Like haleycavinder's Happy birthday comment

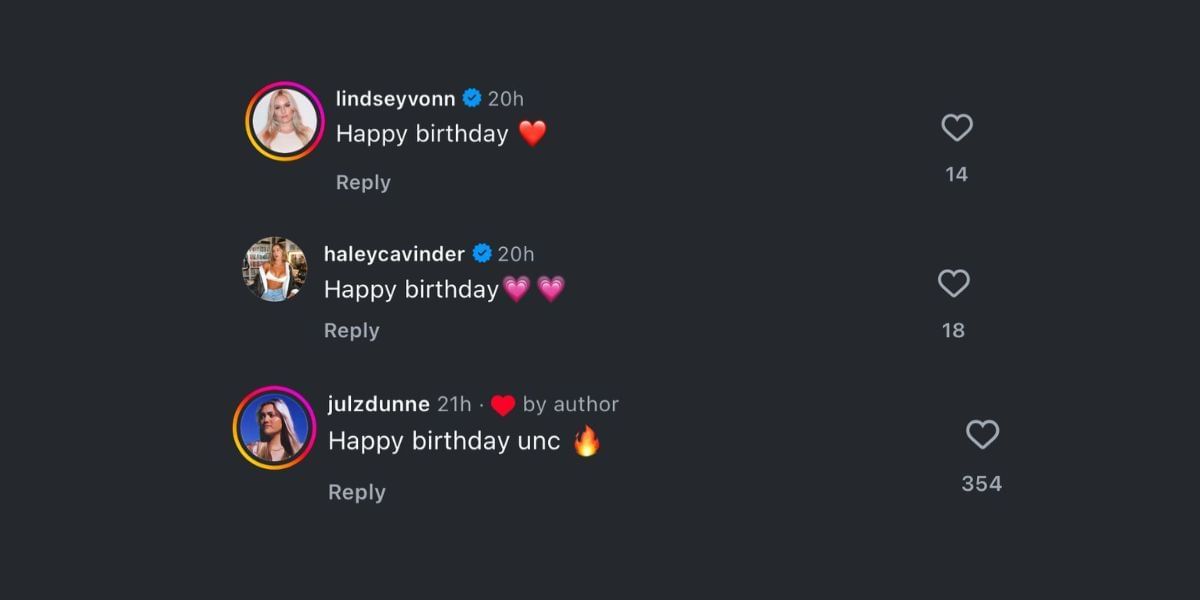click(x=953, y=284)
